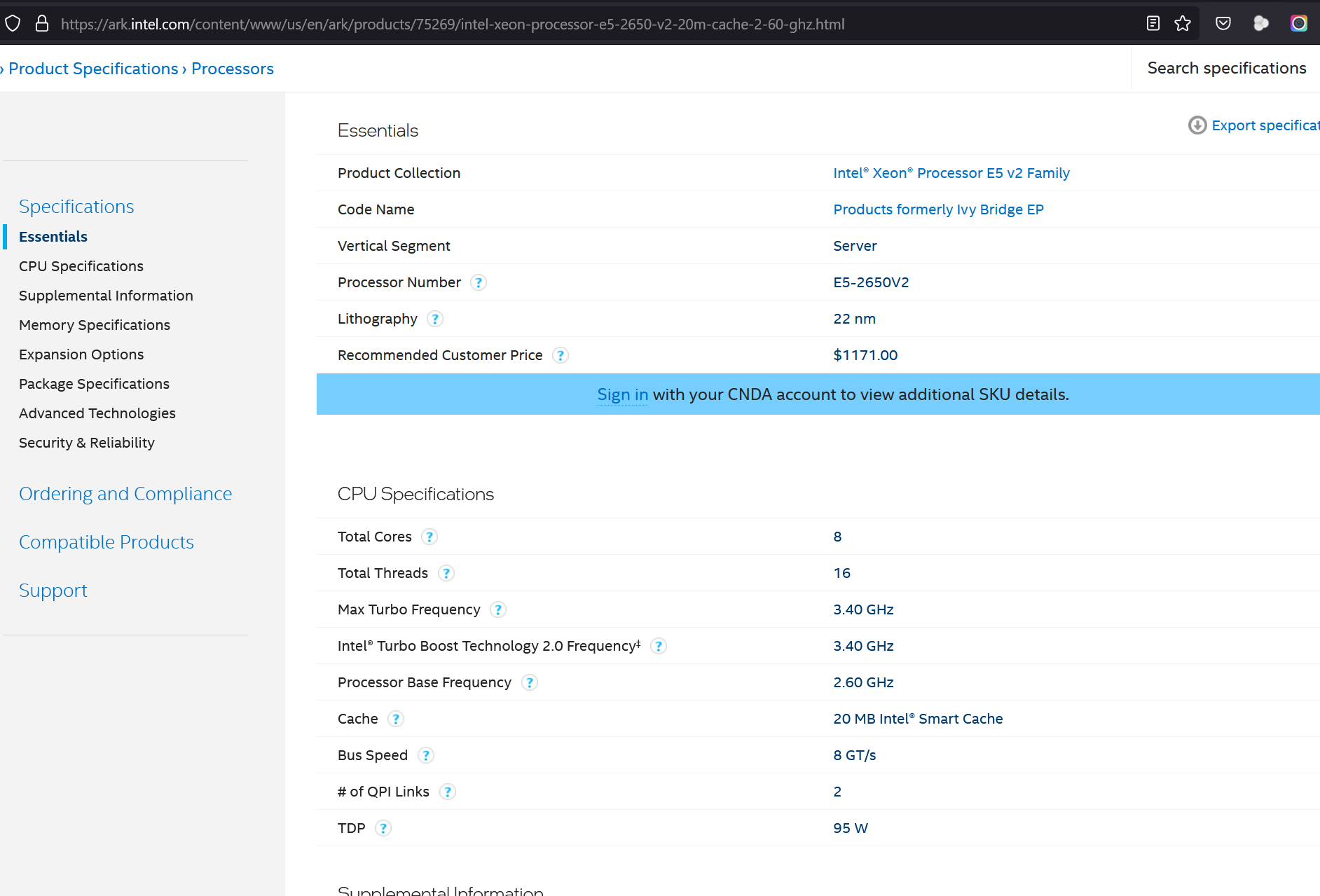Go to CPU Specifications in sidebar
This screenshot has height=896, width=1320.
(81, 266)
